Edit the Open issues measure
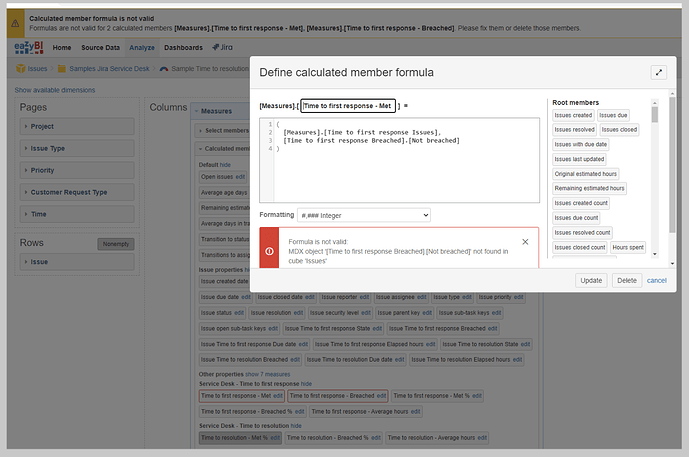Image resolution: width=689 pixels, height=457 pixels. (x=240, y=177)
